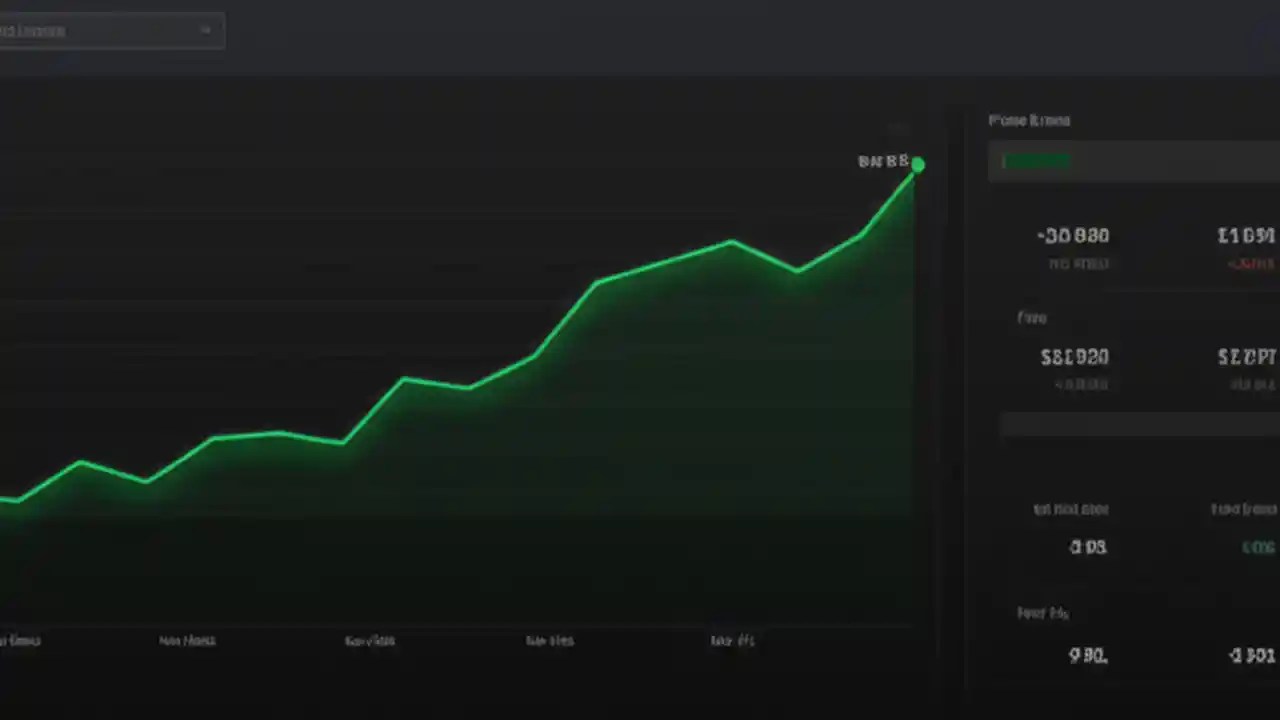The width and height of the screenshot is (1280, 720).
Task: Open the symbol selector dropdown
Action: pos(112,30)
